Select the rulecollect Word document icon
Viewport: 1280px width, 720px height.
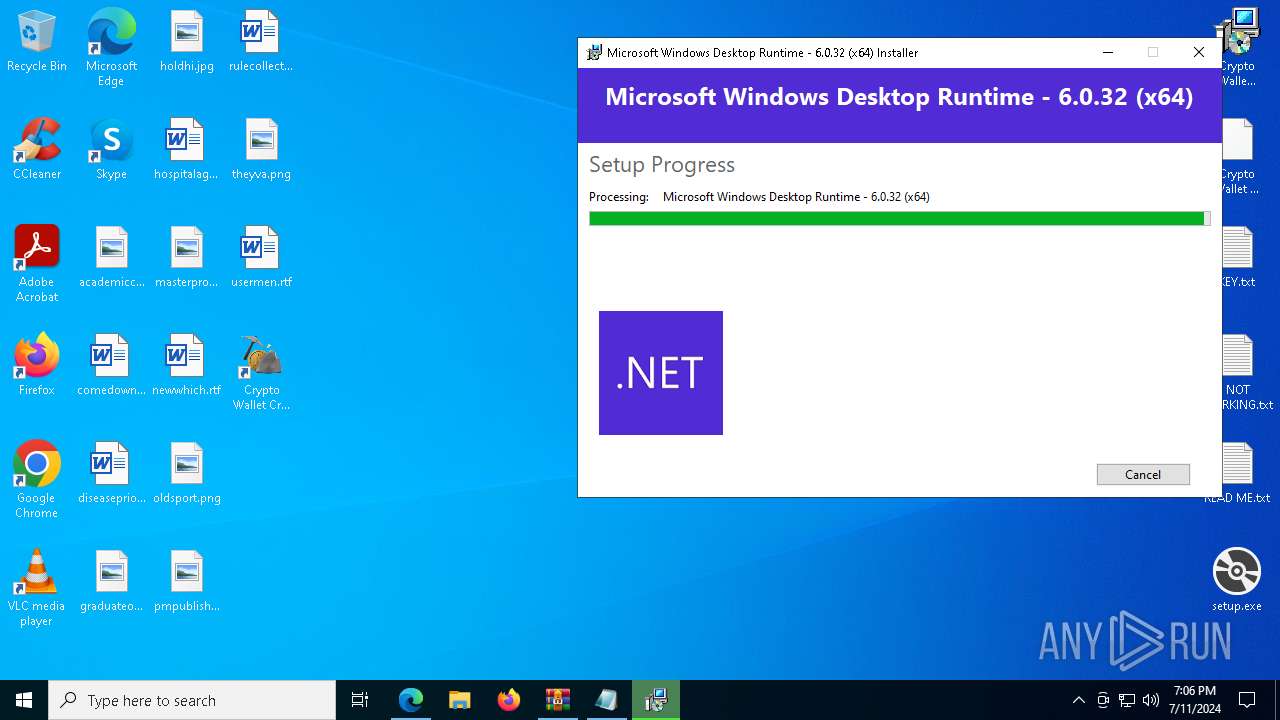point(261,42)
